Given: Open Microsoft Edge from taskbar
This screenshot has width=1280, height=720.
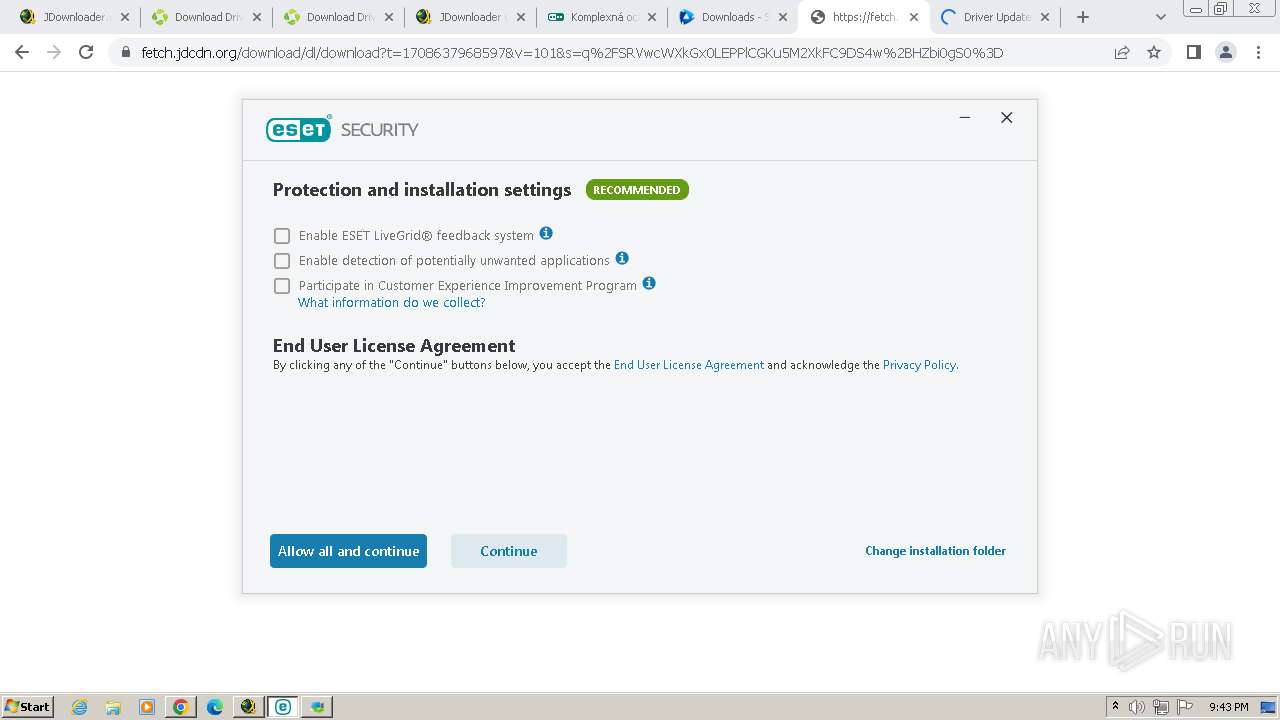Looking at the screenshot, I should click(215, 707).
